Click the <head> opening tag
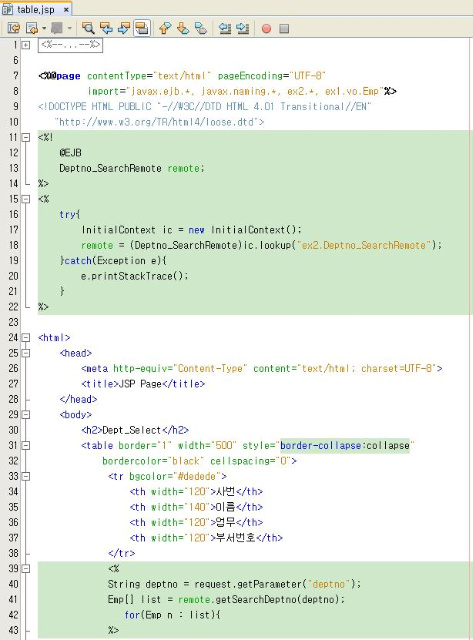 [x=76, y=353]
